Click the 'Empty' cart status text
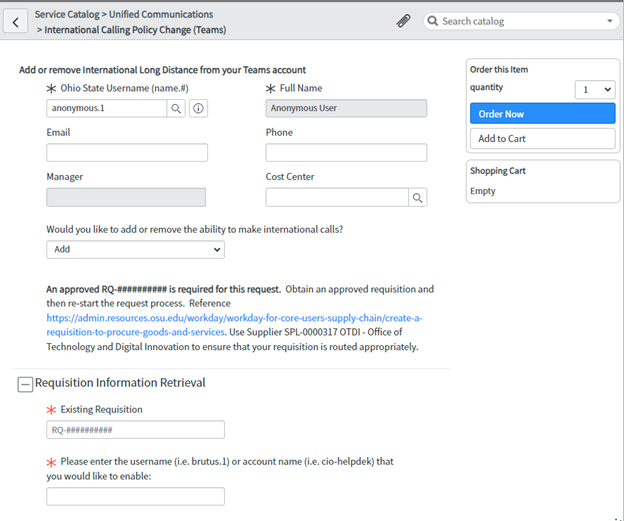Image resolution: width=624 pixels, height=521 pixels. (x=483, y=191)
